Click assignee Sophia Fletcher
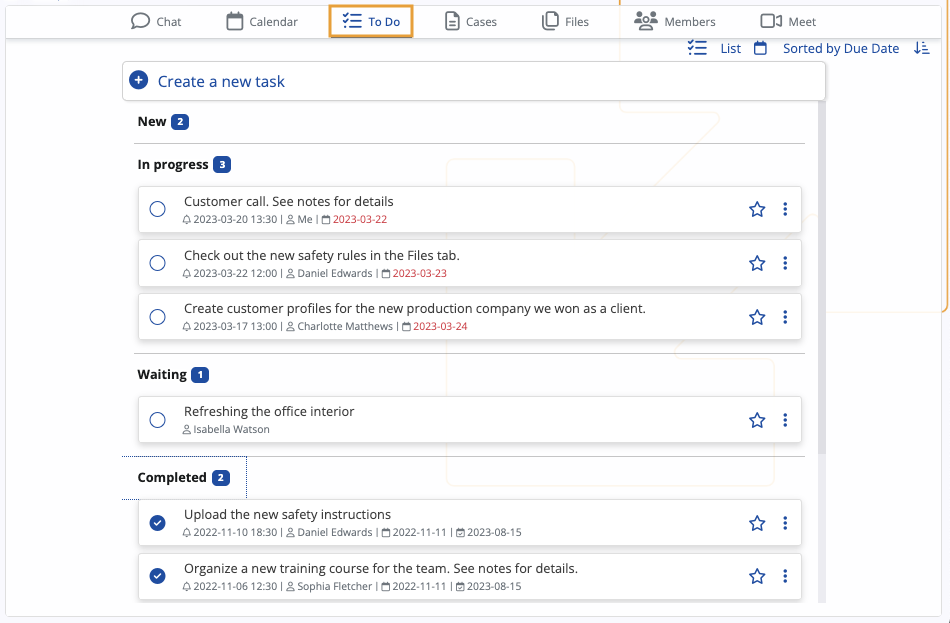 334,586
